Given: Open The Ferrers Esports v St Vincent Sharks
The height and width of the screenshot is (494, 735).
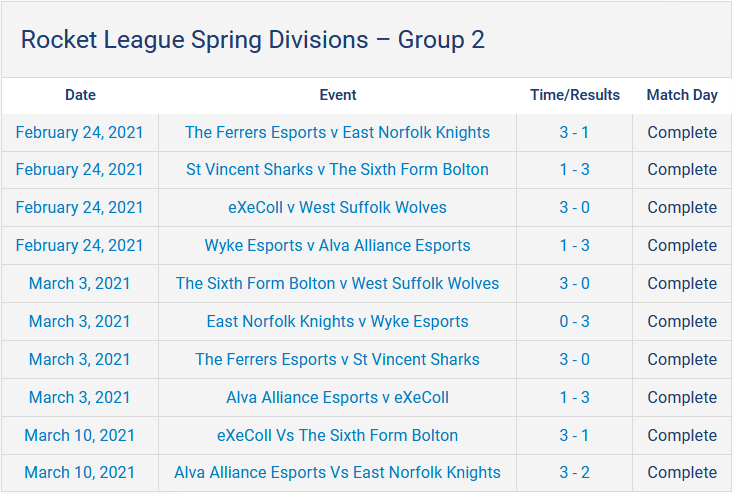Looking at the screenshot, I should [x=337, y=359].
